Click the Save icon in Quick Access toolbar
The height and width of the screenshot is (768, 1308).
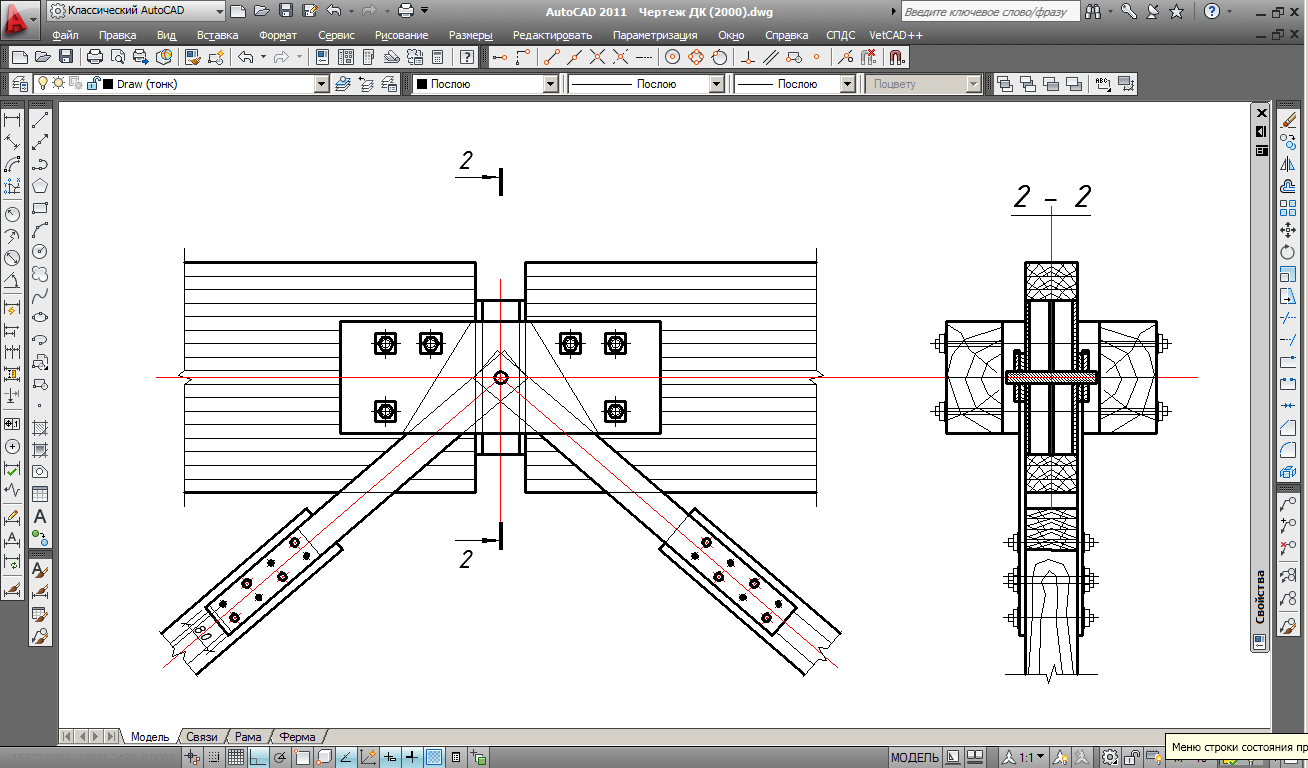pos(286,11)
